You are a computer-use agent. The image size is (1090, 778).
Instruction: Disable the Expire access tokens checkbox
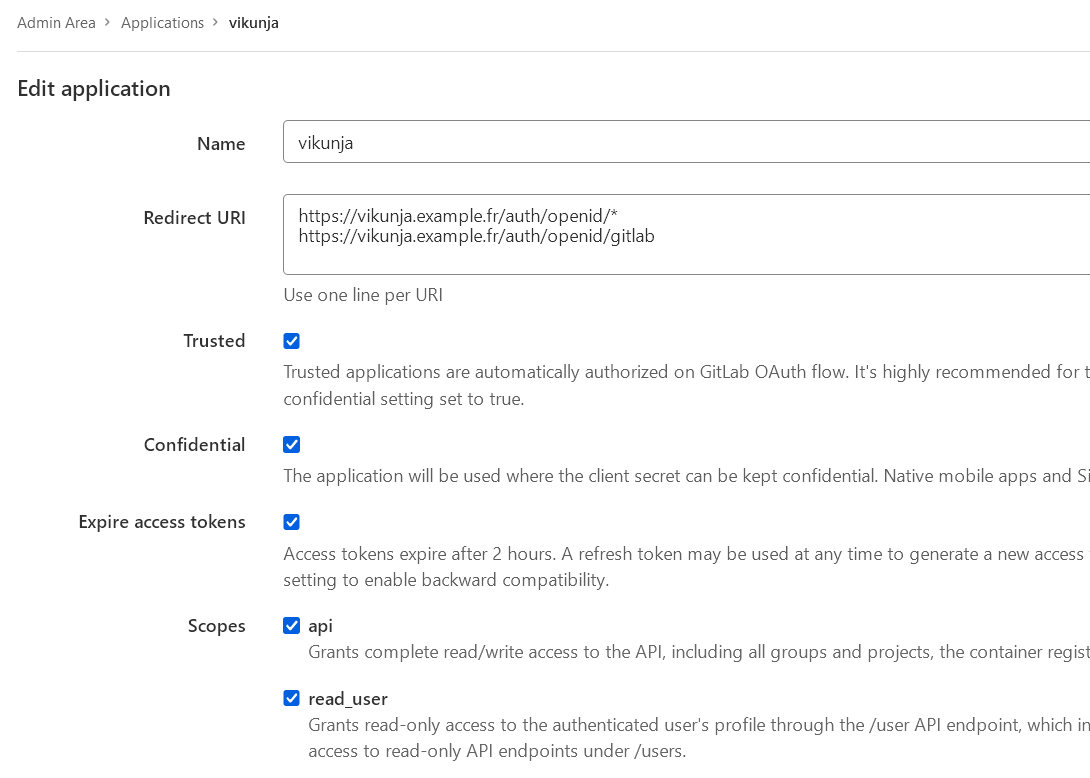pos(291,522)
